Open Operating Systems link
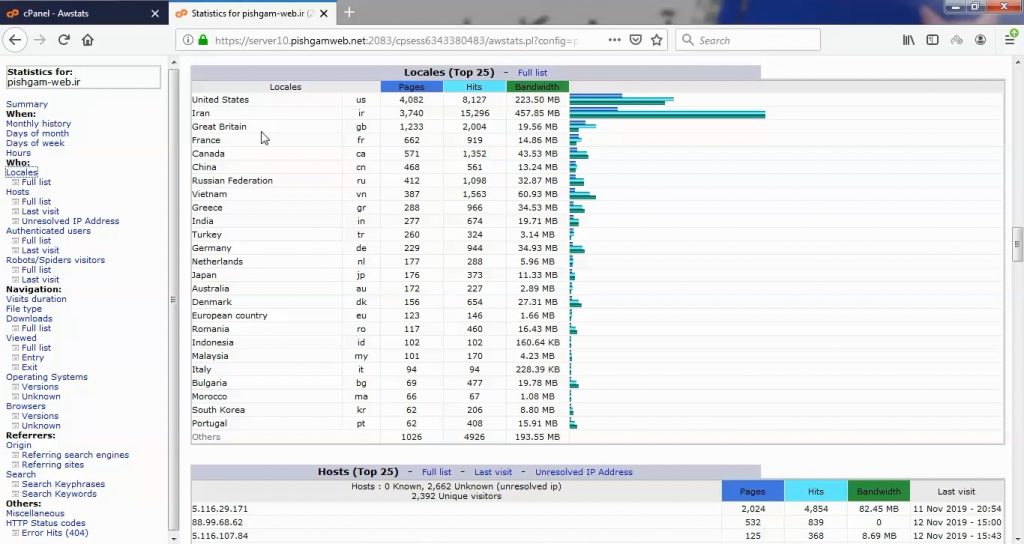Image resolution: width=1024 pixels, height=544 pixels. tap(46, 377)
